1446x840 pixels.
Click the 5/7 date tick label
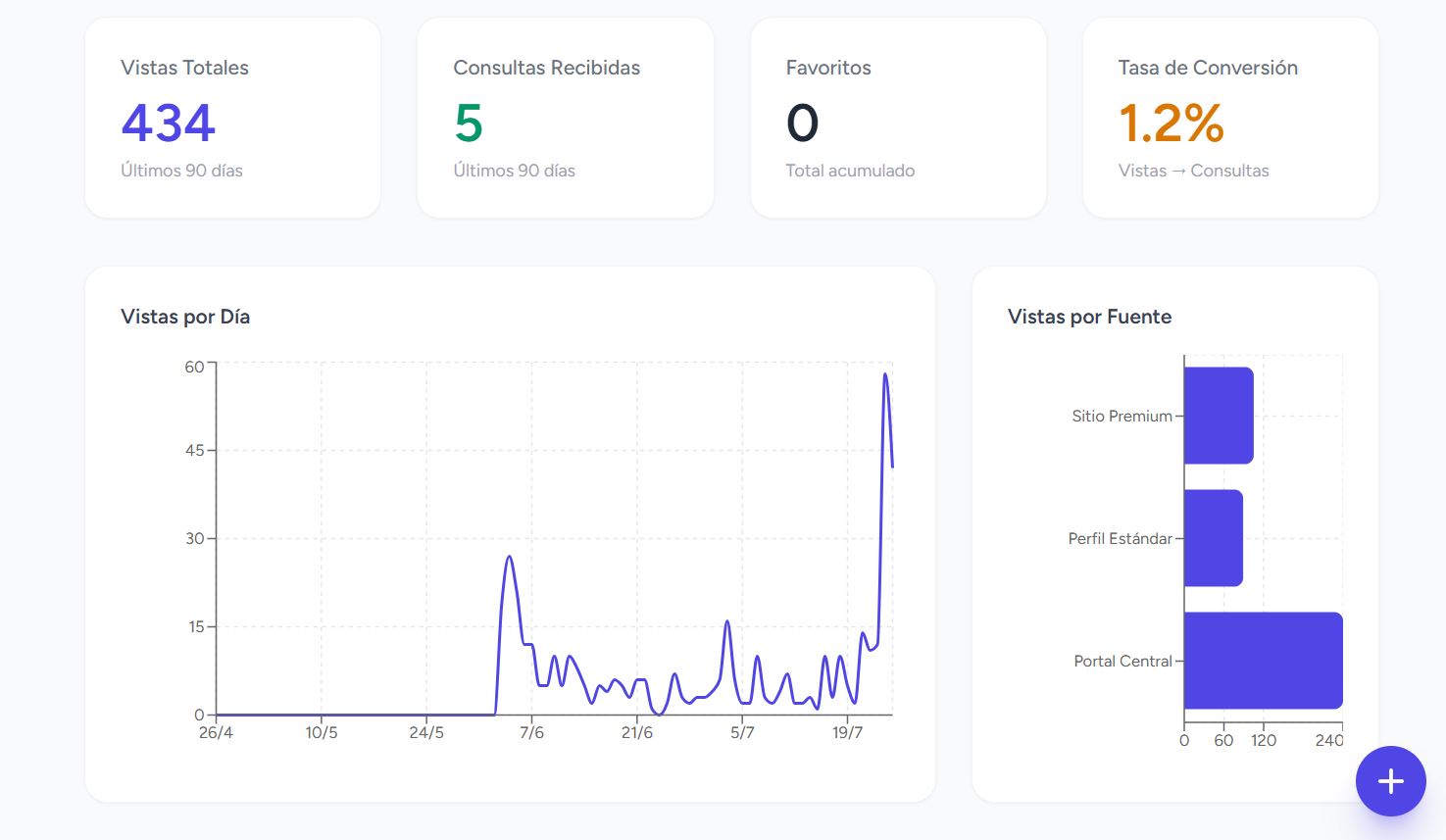[742, 732]
